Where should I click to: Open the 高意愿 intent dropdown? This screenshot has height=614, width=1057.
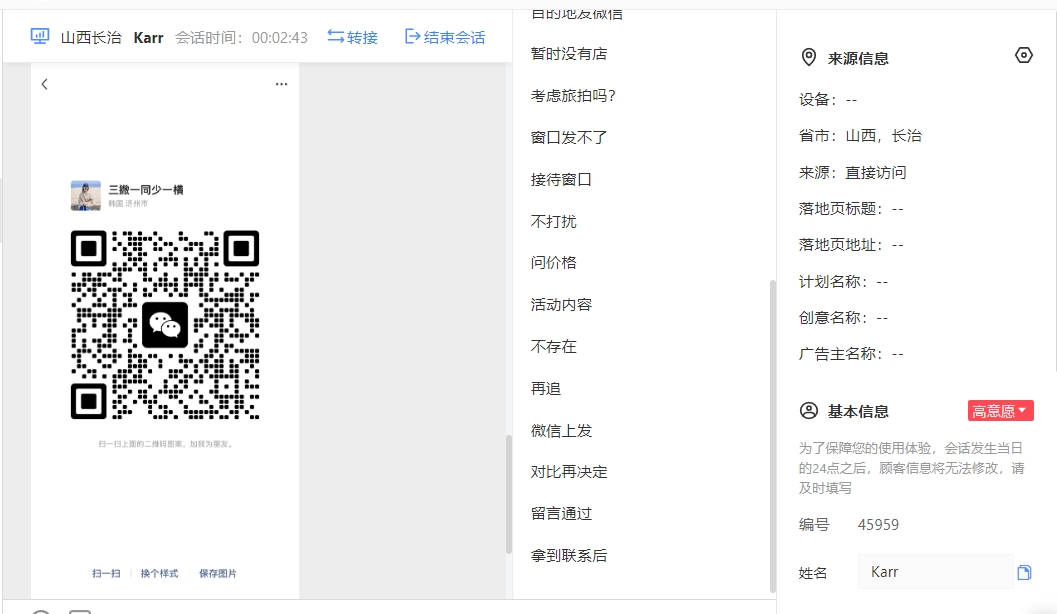click(x=1000, y=410)
